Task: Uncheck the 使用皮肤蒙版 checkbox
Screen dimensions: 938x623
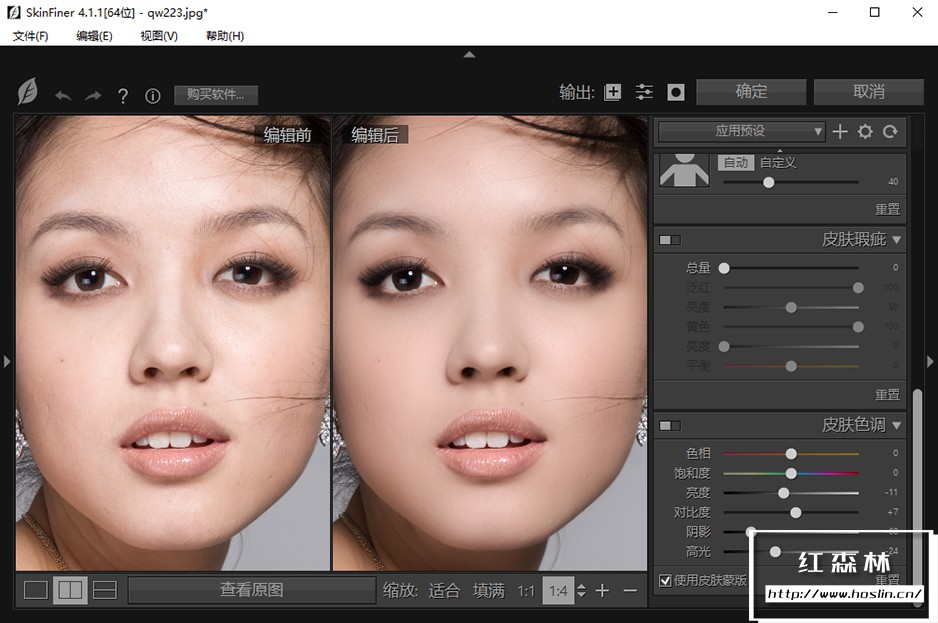Action: pos(666,580)
